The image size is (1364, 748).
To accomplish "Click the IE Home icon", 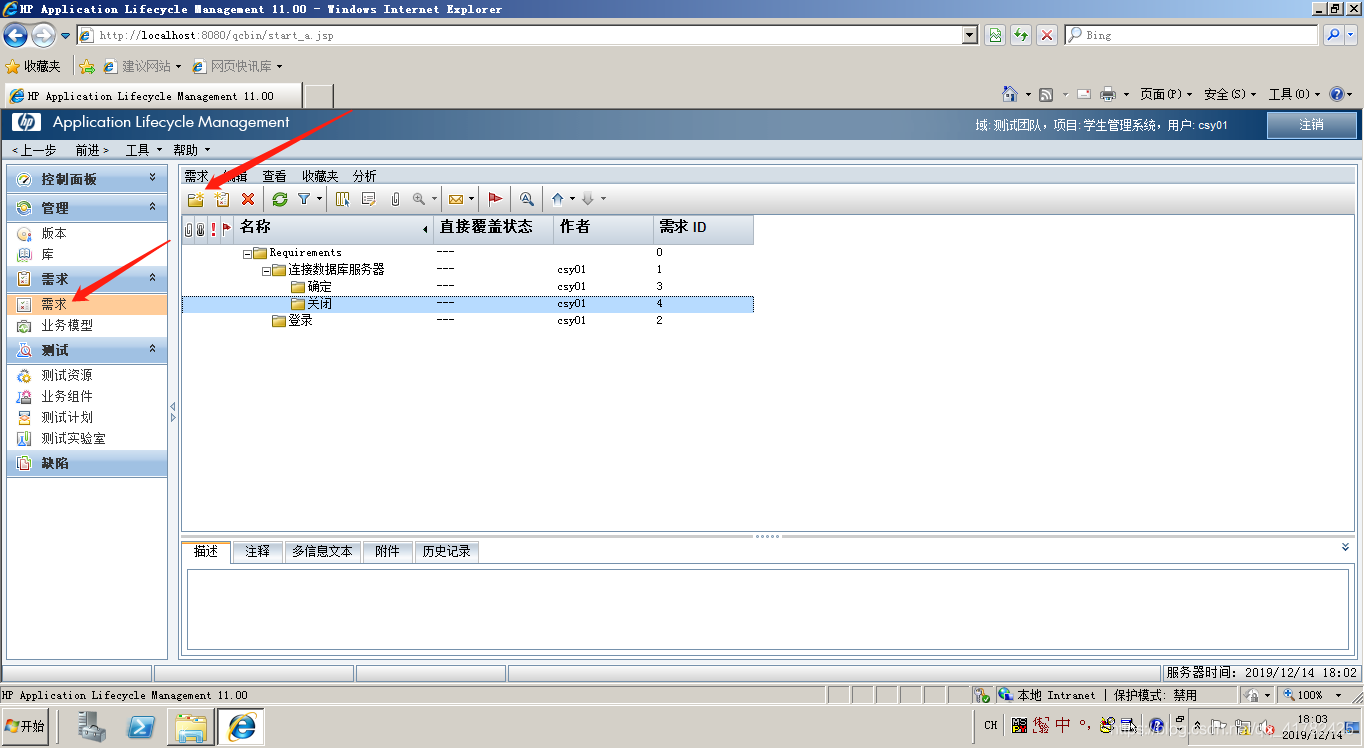I will tap(1011, 94).
